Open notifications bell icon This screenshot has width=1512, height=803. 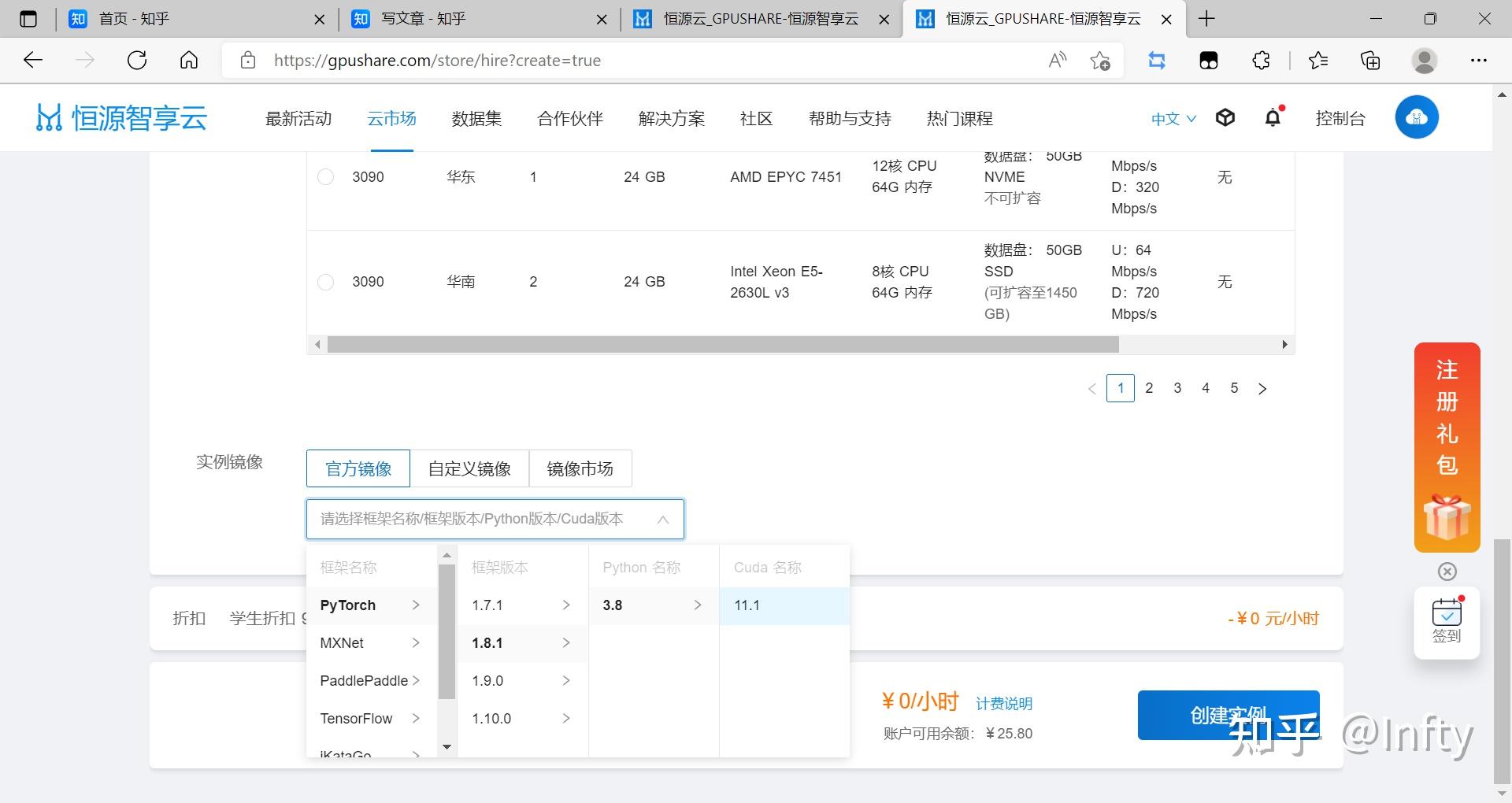tap(1273, 118)
